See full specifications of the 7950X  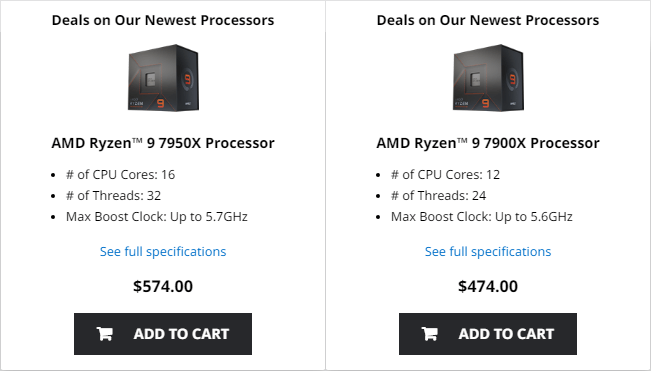tap(163, 251)
